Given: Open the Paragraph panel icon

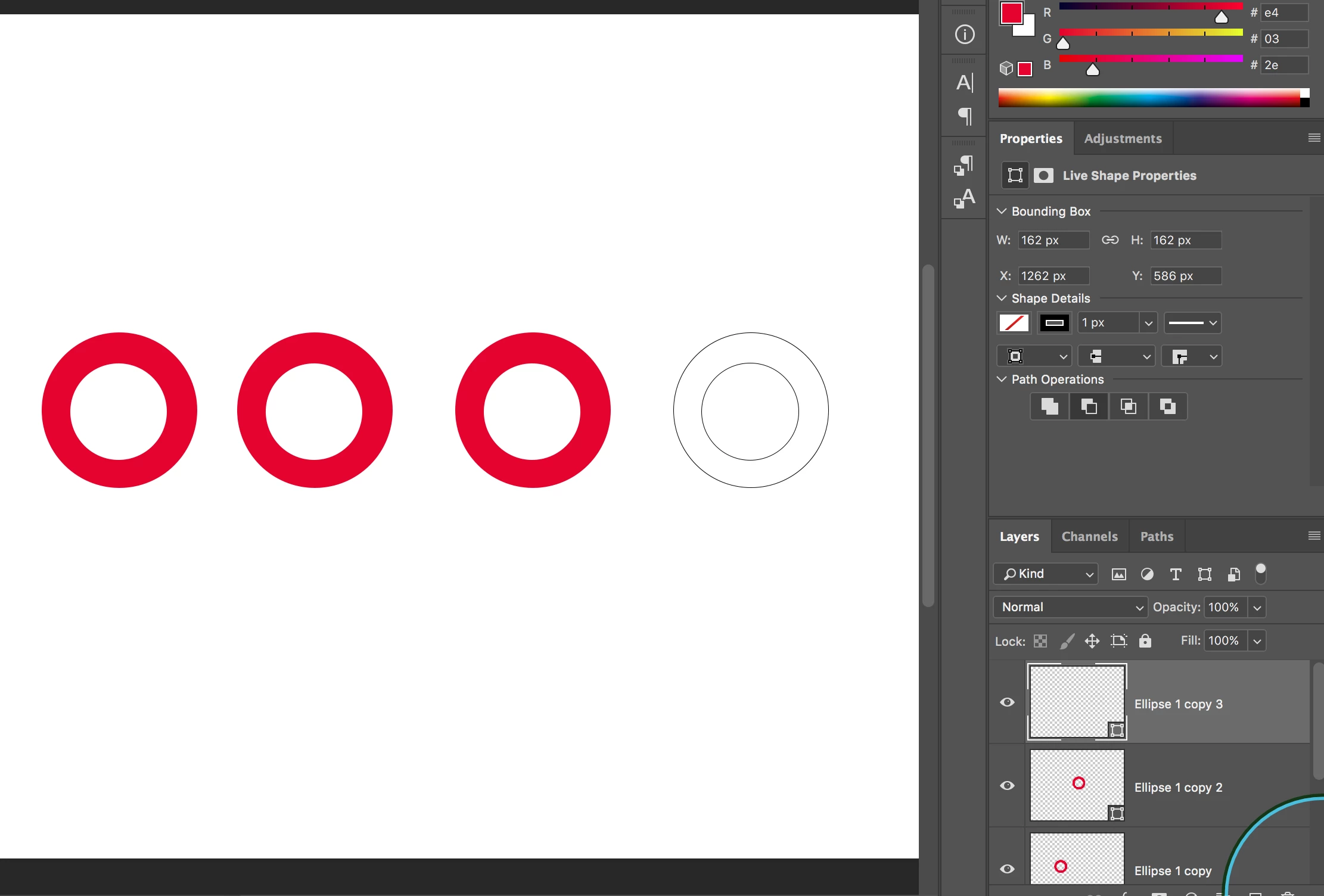Looking at the screenshot, I should (965, 116).
